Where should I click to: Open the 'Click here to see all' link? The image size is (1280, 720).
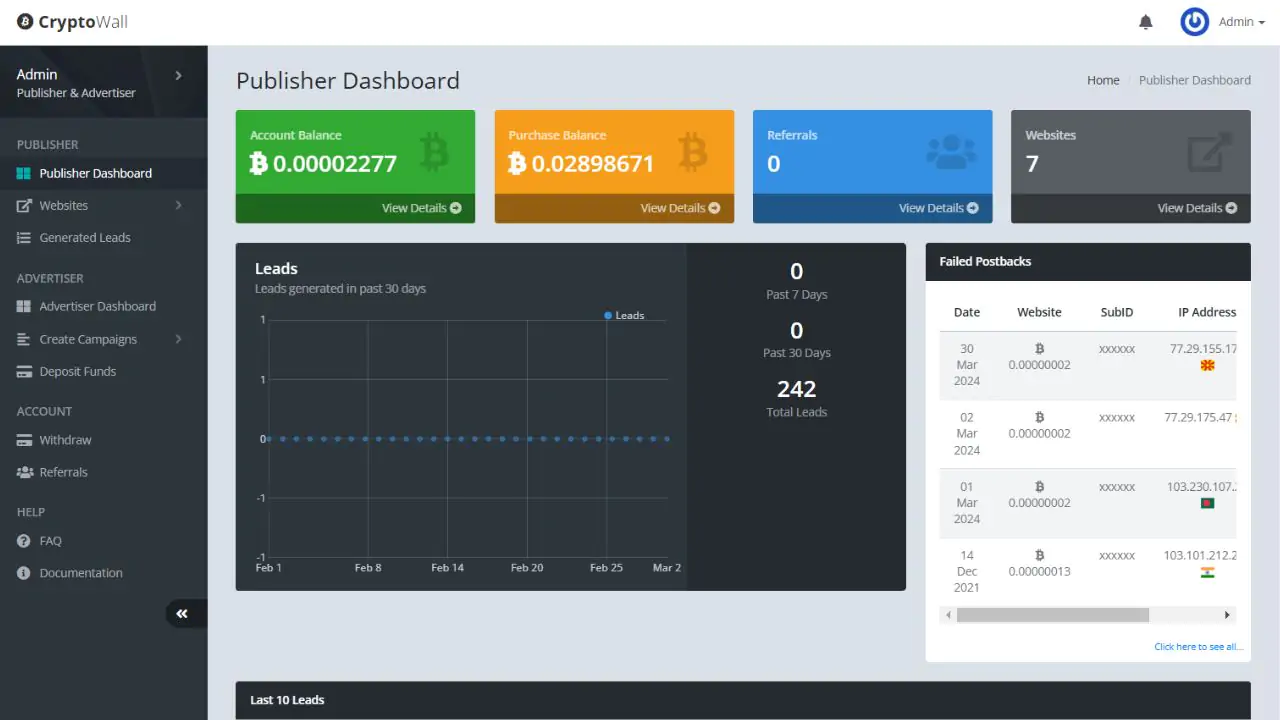coord(1197,646)
